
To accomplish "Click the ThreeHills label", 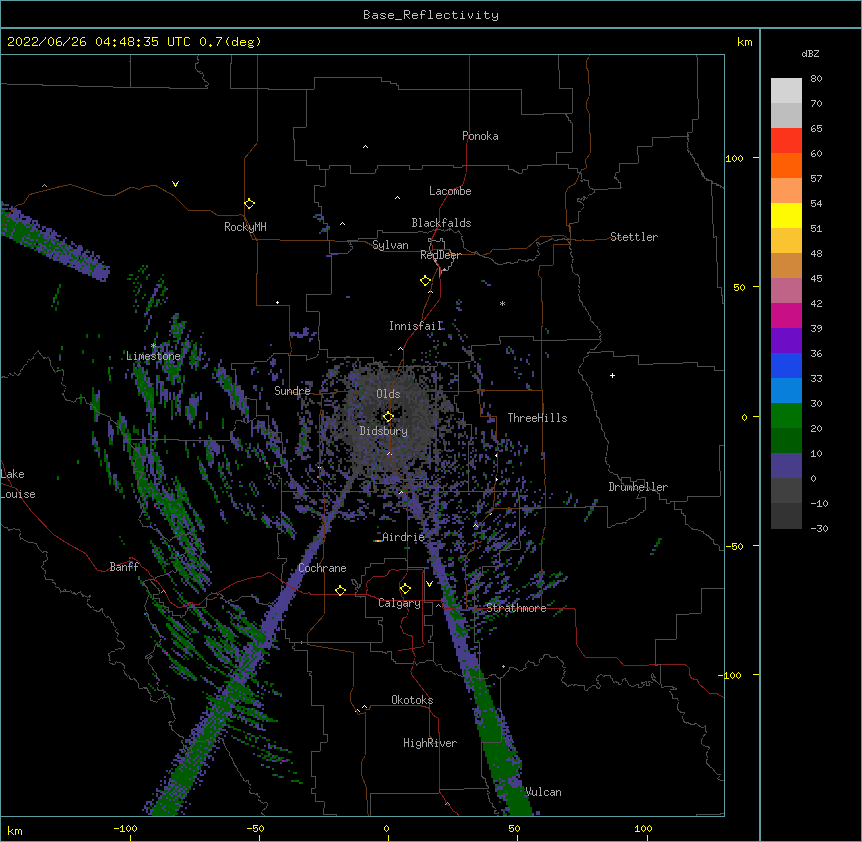I will (x=538, y=418).
